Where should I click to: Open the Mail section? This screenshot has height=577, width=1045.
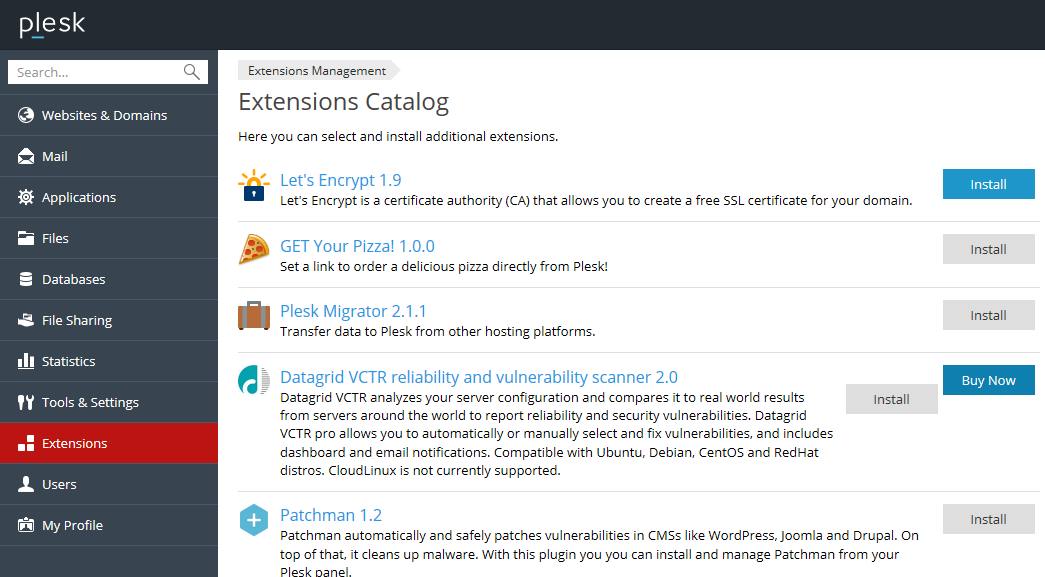(x=55, y=156)
